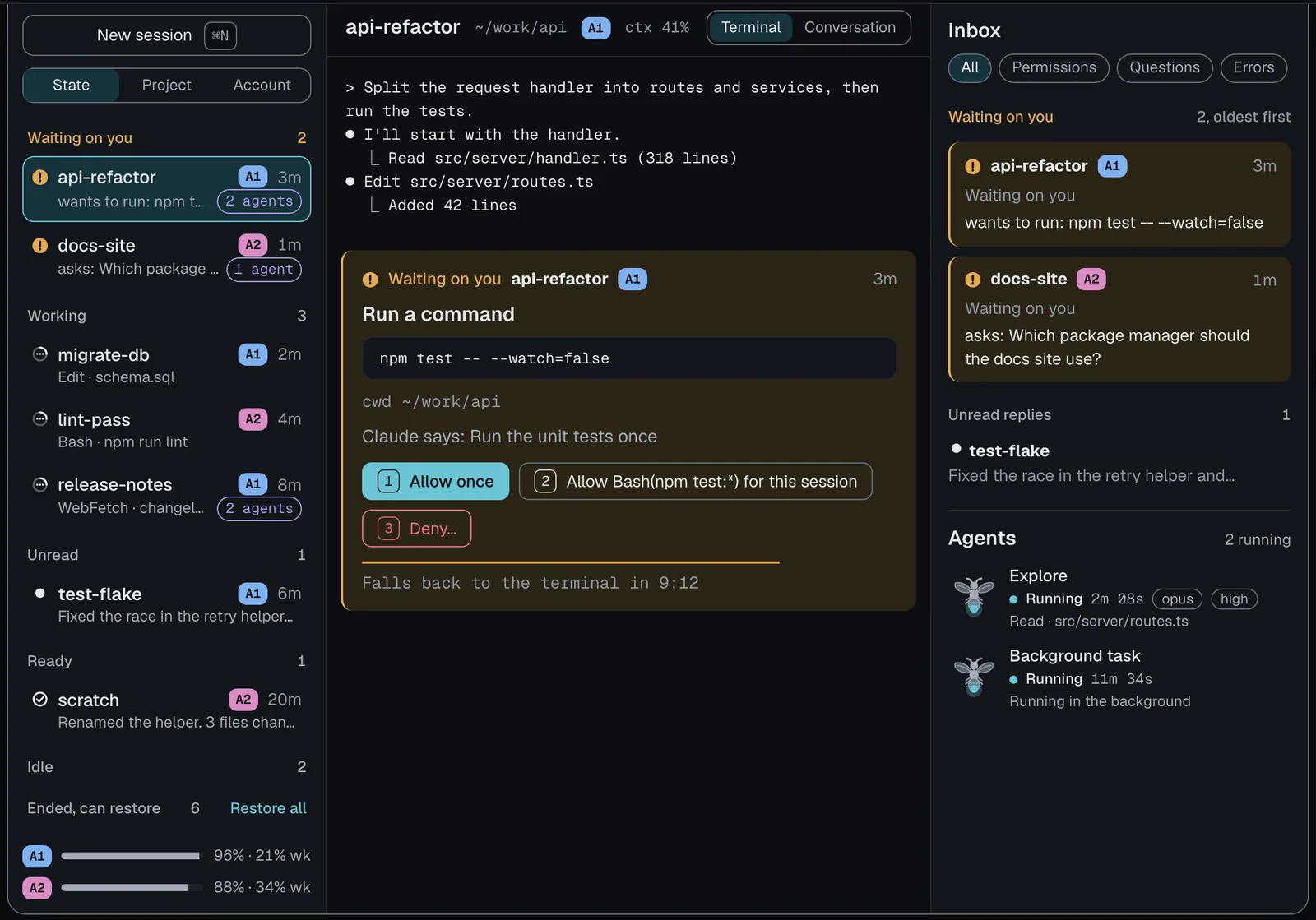Click the warning icon on Inbox docs-site card
Viewport: 1316px width, 920px height.
point(972,280)
